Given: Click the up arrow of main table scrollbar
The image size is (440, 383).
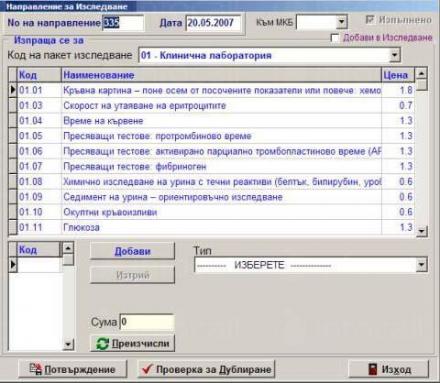Looking at the screenshot, I should (x=422, y=73).
